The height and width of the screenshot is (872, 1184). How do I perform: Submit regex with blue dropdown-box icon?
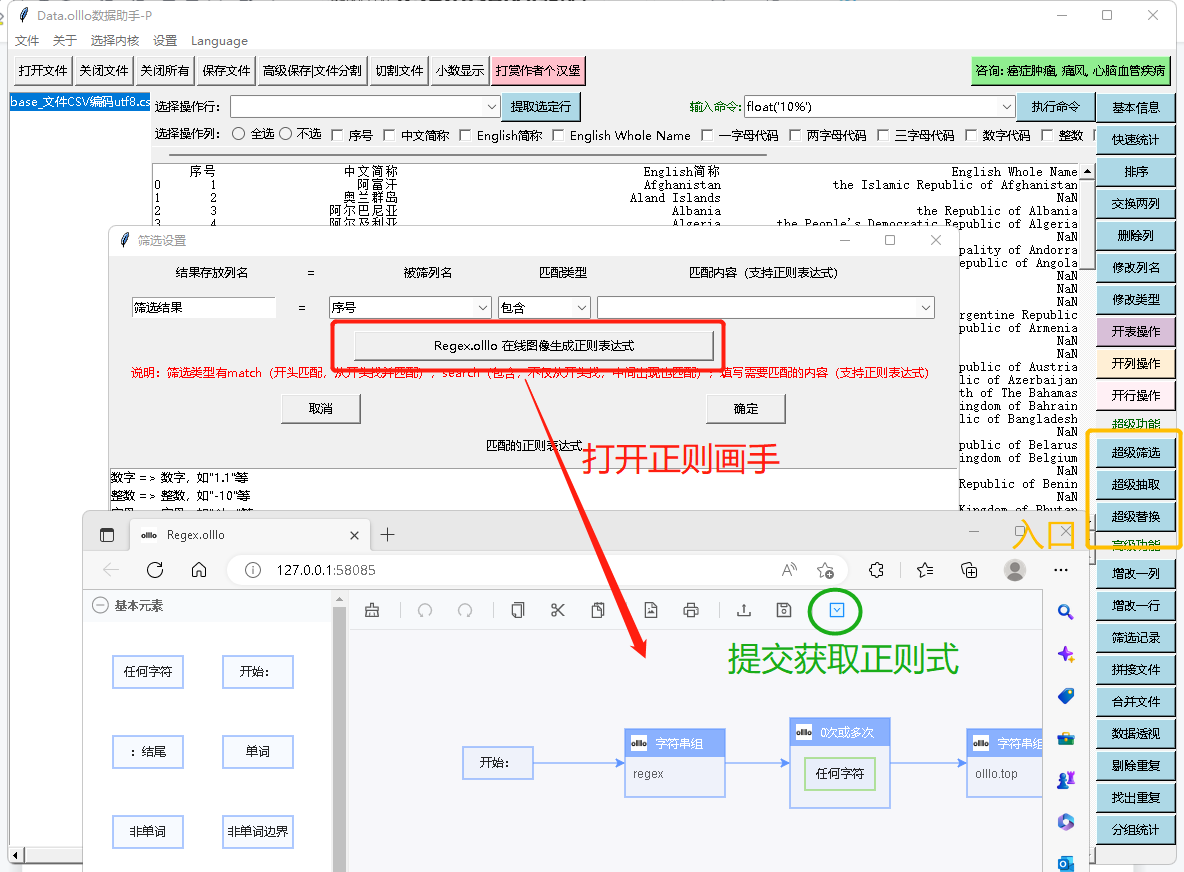(838, 610)
